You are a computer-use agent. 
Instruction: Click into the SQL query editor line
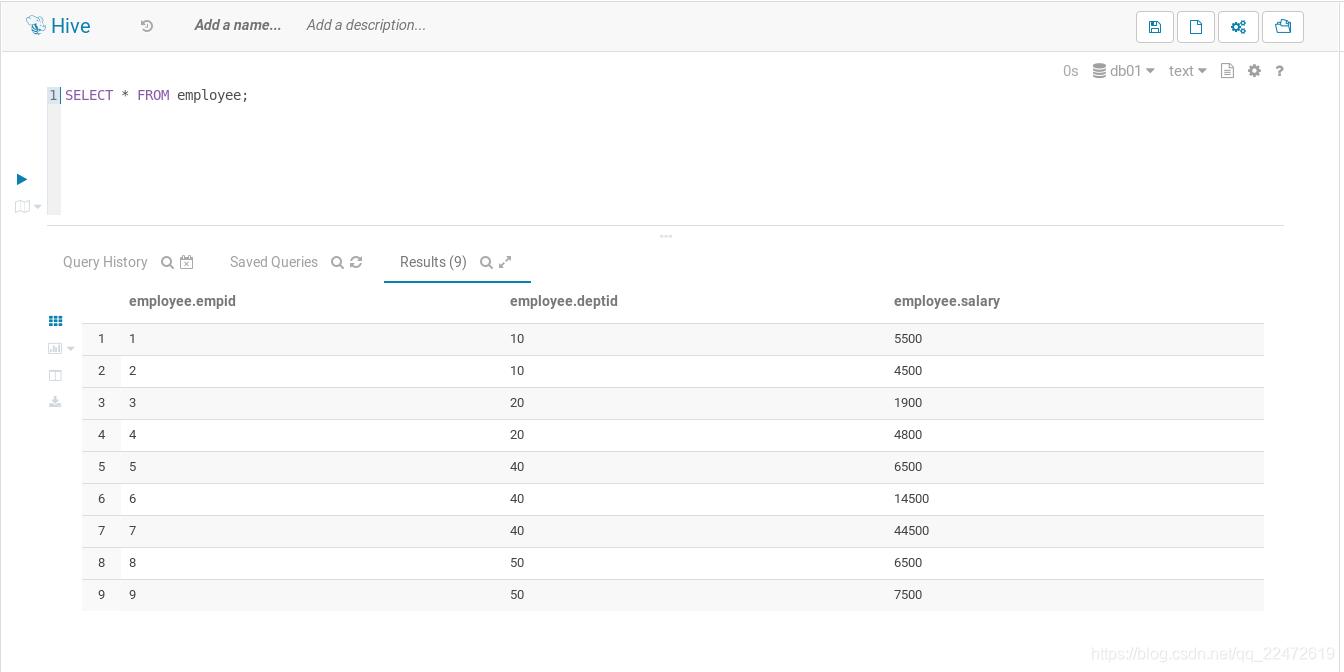670,96
